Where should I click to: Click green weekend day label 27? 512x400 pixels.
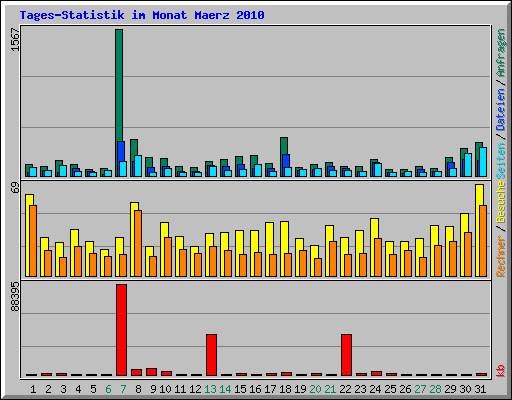coord(420,389)
